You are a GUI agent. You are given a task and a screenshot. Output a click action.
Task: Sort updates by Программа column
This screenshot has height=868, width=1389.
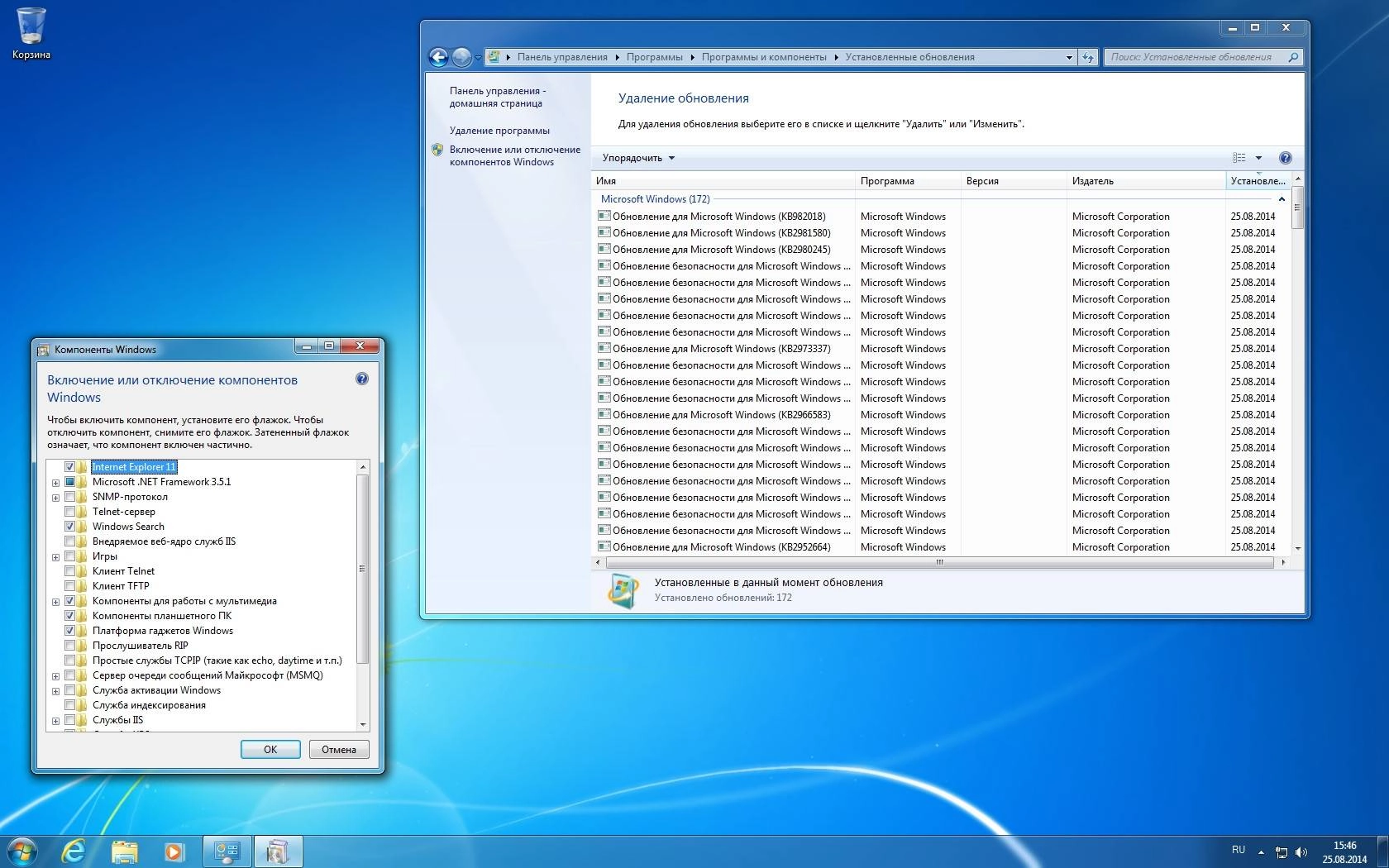(908, 181)
